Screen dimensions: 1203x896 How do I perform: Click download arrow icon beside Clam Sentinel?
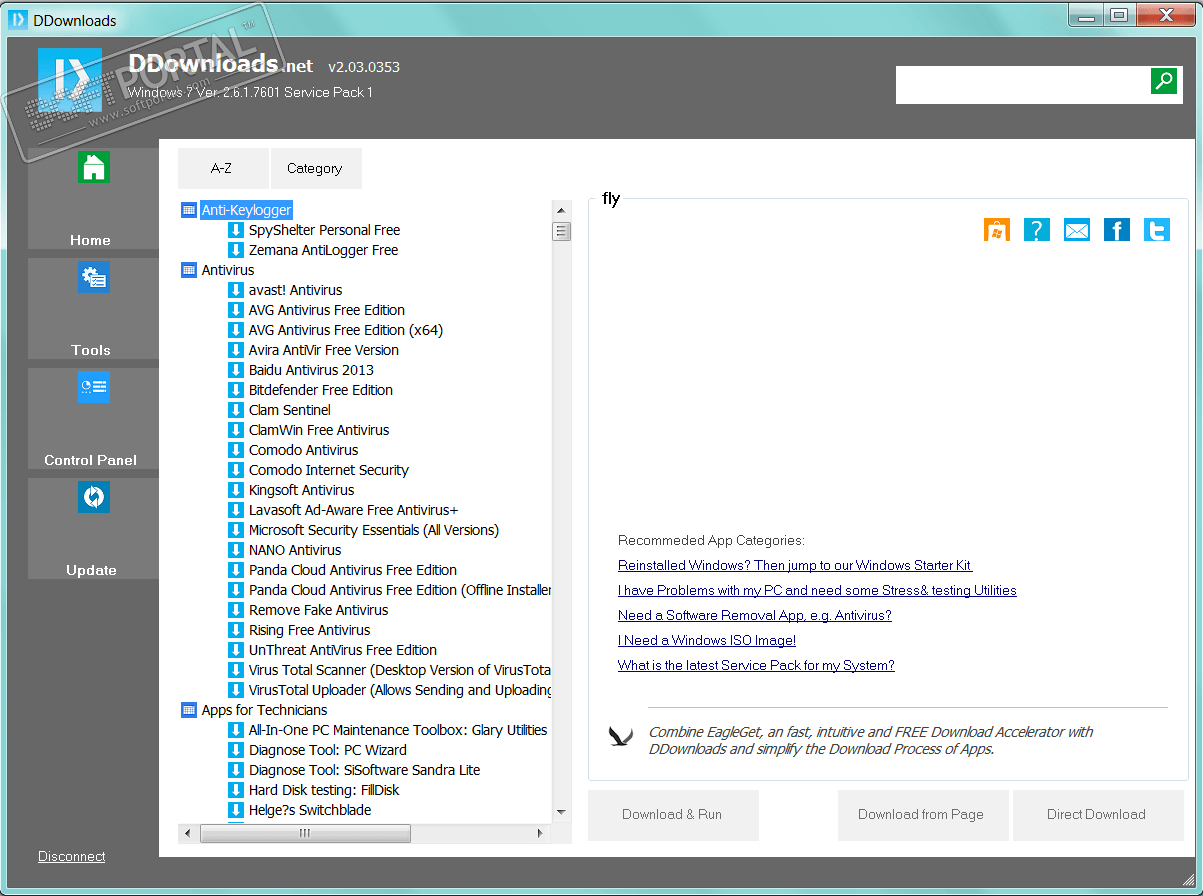pos(236,410)
